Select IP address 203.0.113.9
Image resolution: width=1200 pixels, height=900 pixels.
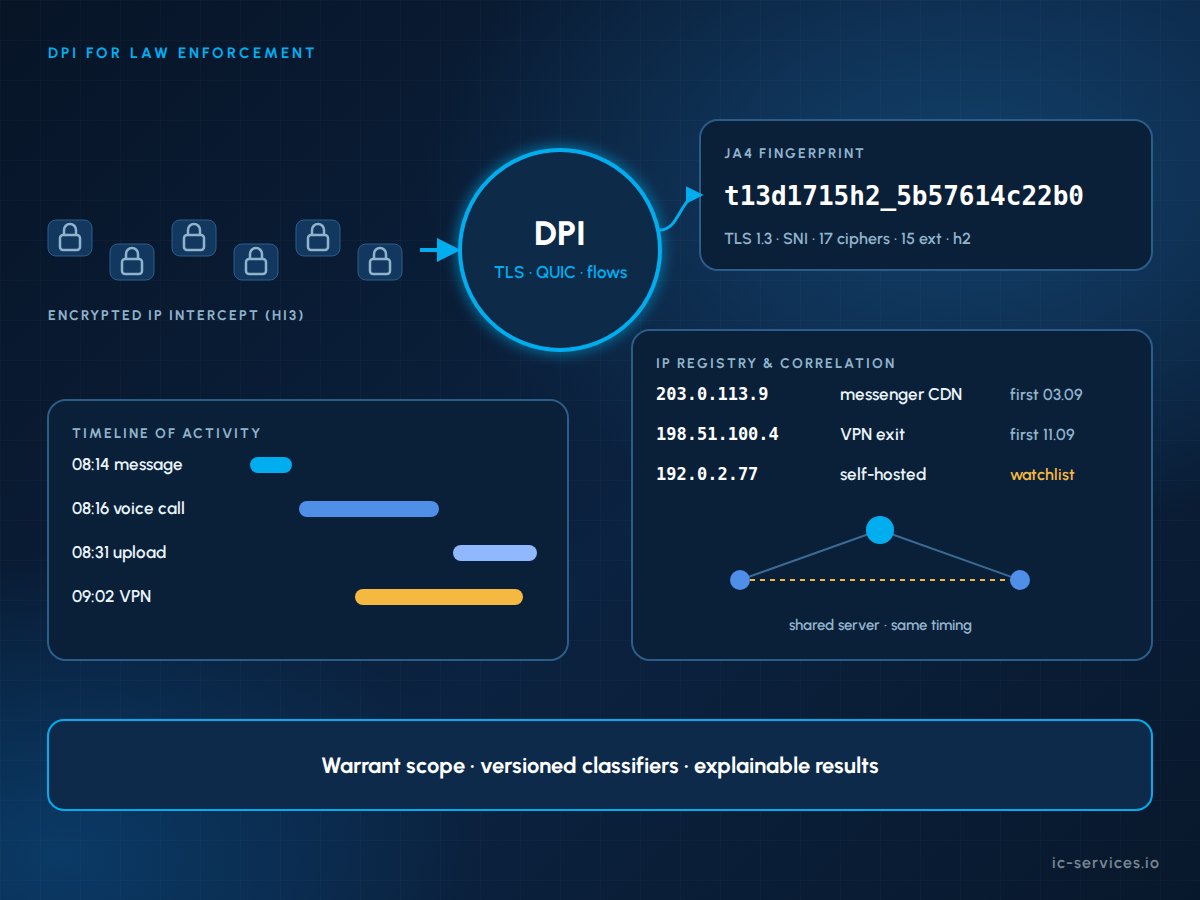712,394
